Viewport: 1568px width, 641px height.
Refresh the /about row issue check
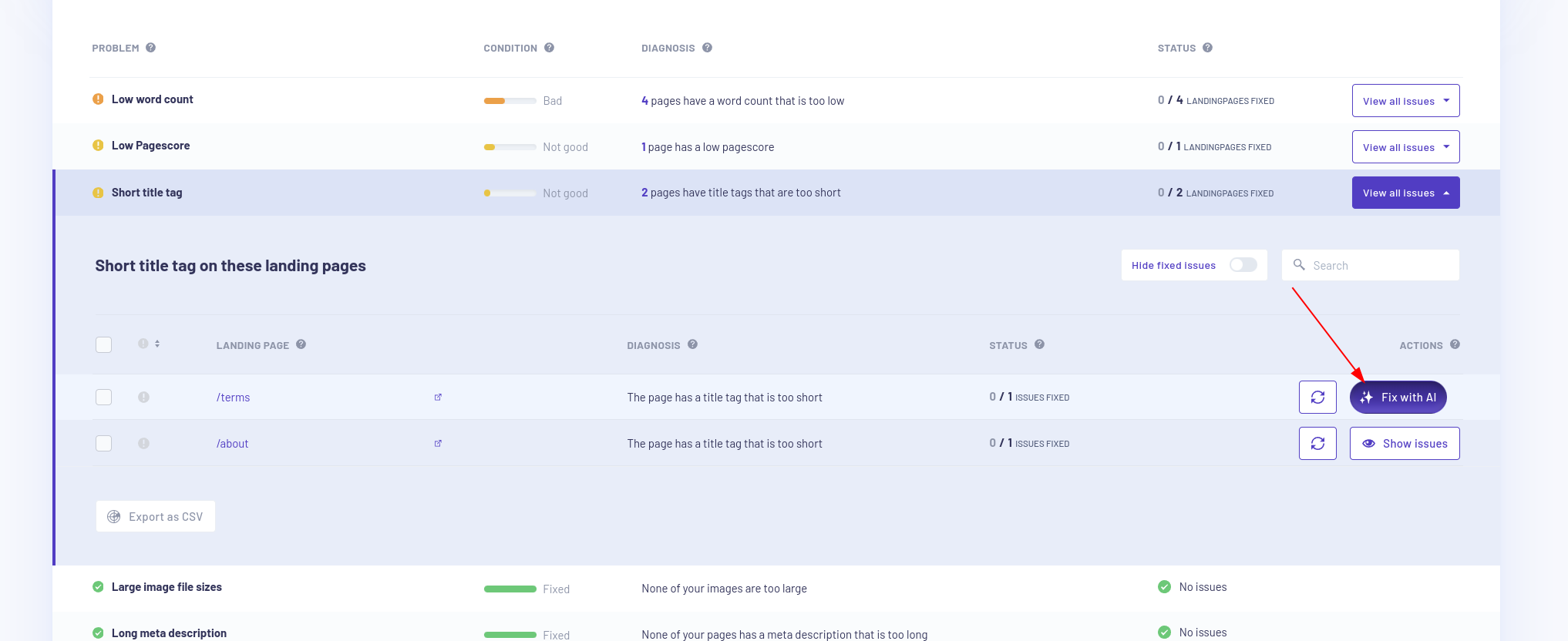(1317, 444)
